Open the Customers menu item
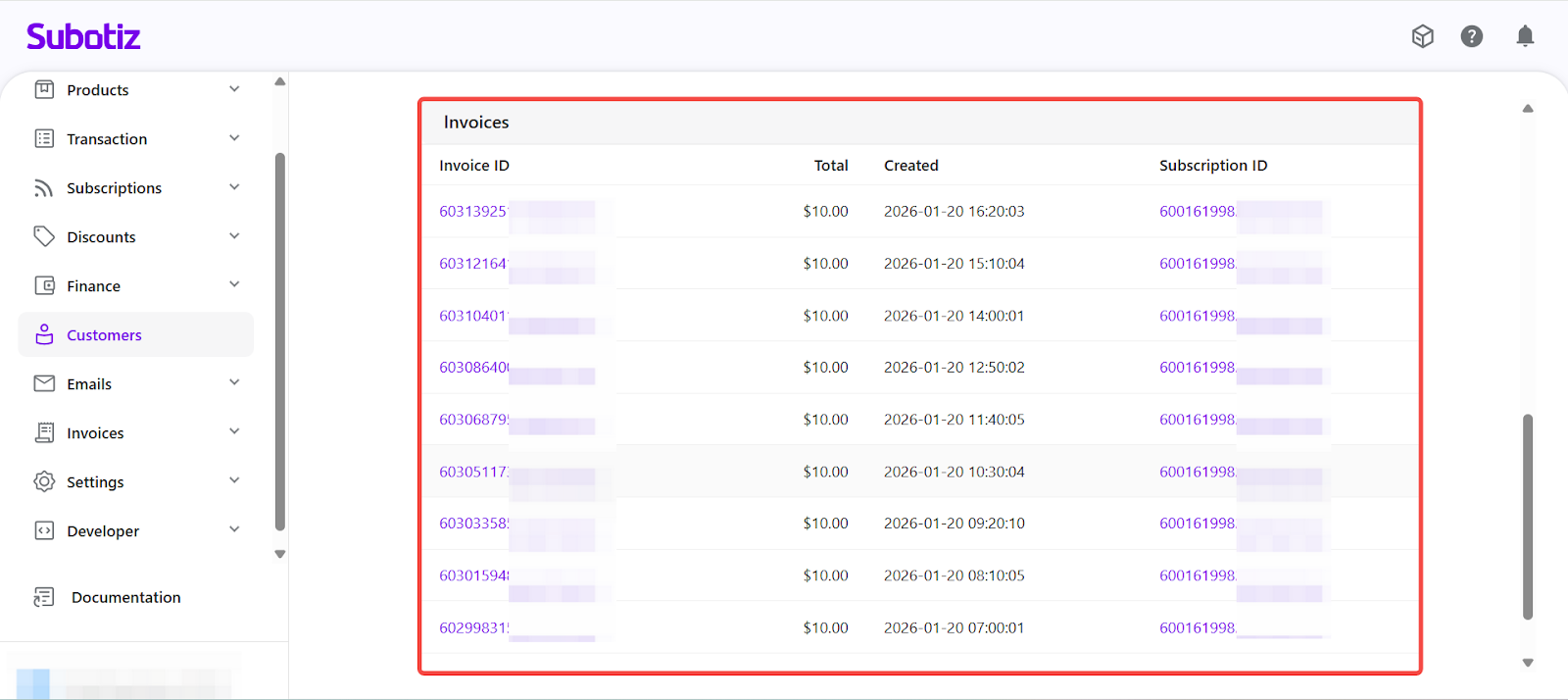This screenshot has width=1568, height=700. [104, 335]
